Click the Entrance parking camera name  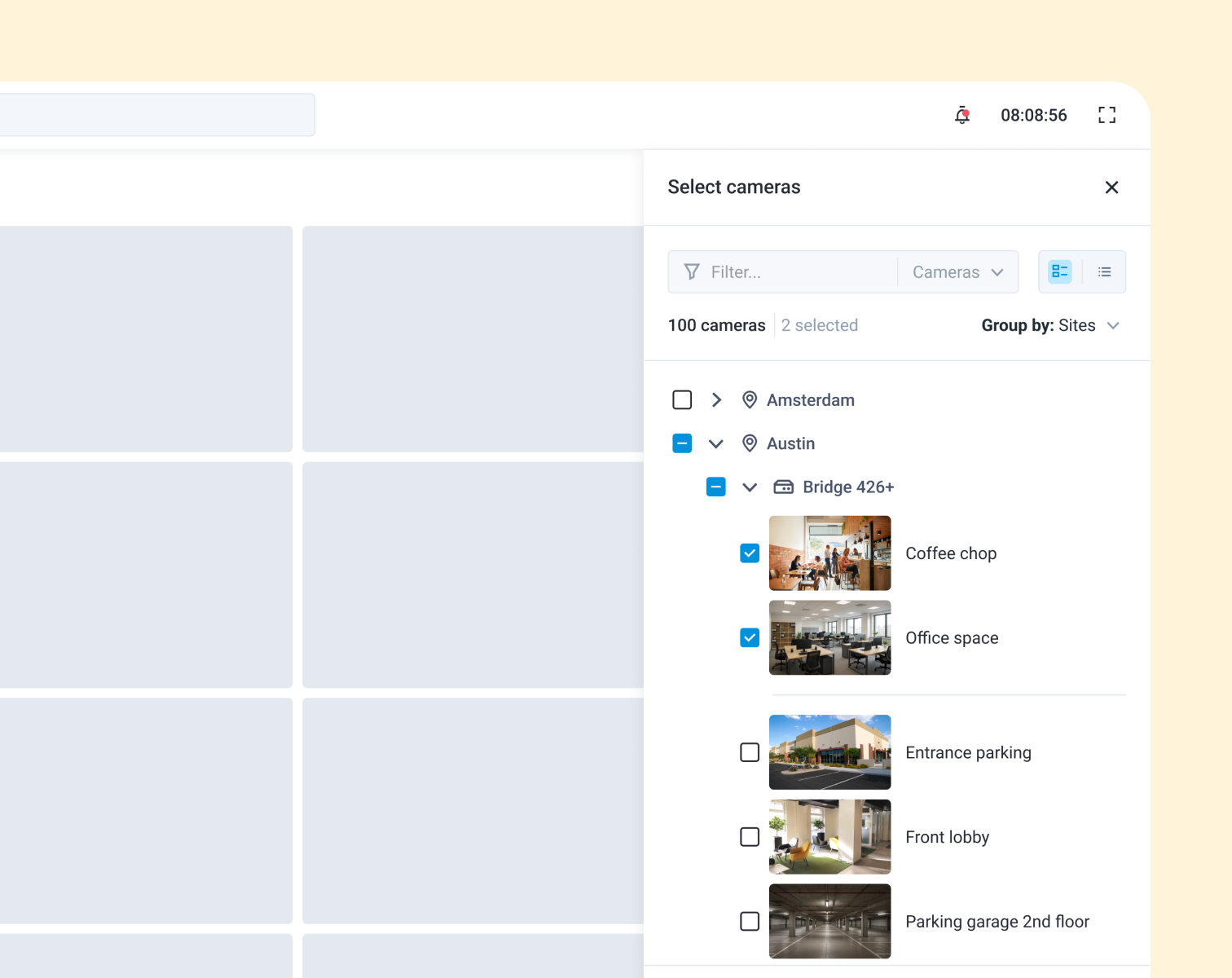pos(968,753)
